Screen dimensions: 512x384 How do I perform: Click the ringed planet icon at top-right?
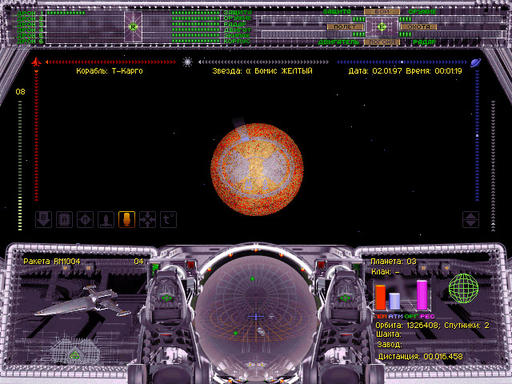click(x=476, y=62)
